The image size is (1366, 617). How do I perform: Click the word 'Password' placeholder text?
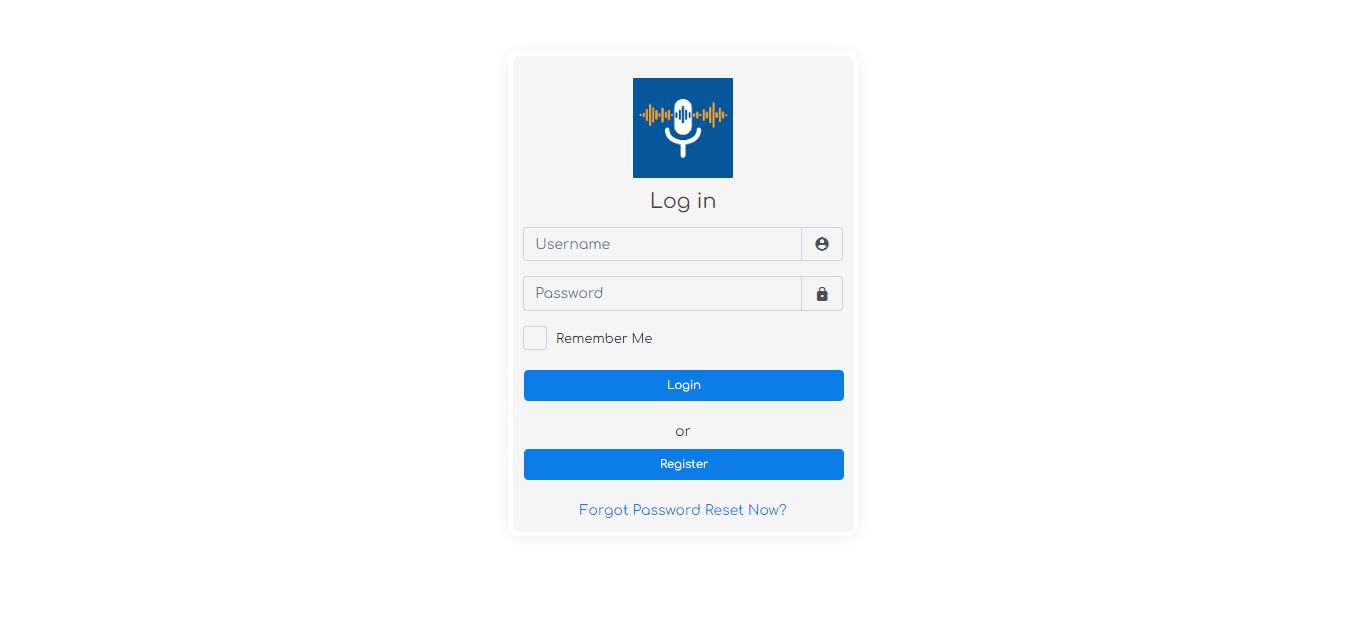coord(569,293)
